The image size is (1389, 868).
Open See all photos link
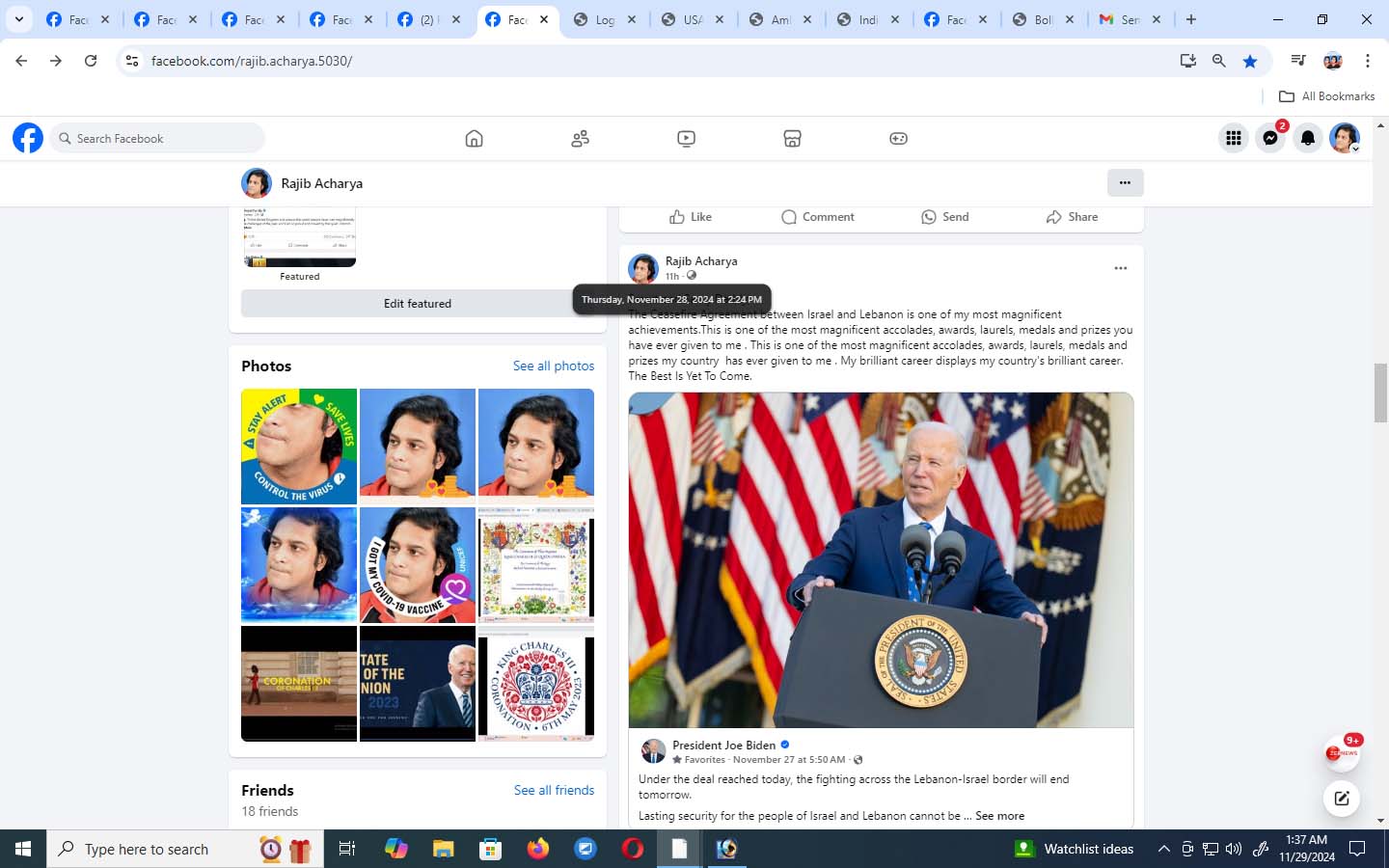(x=554, y=366)
